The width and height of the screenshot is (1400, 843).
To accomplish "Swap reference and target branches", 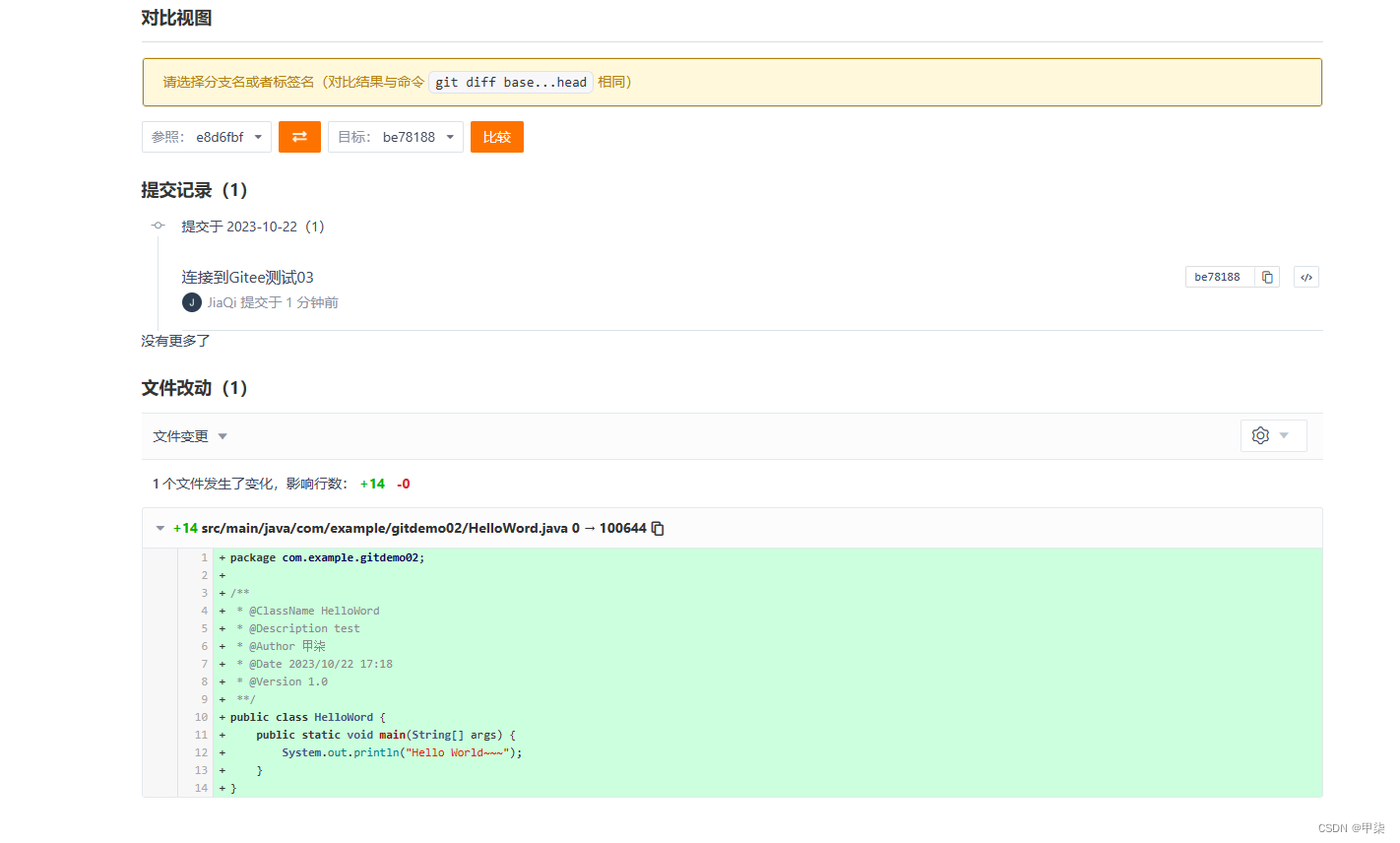I will 299,137.
